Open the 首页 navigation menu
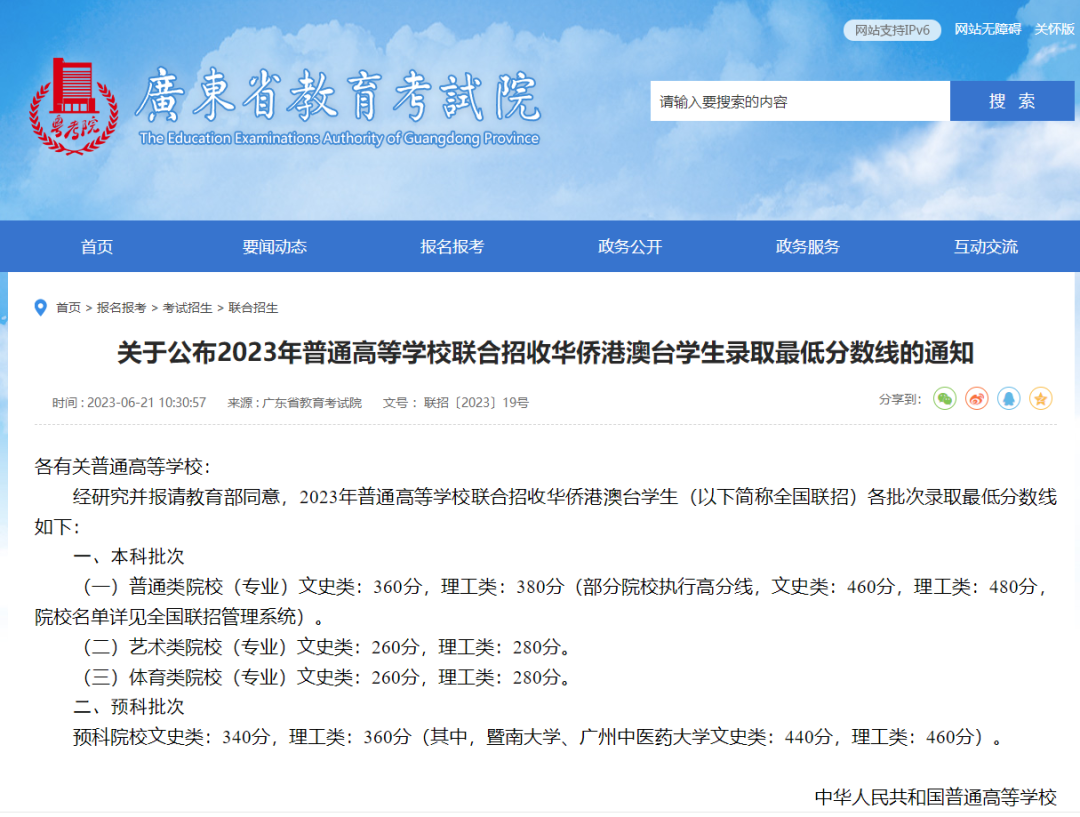Viewport: 1080px width, 817px height. [x=96, y=247]
